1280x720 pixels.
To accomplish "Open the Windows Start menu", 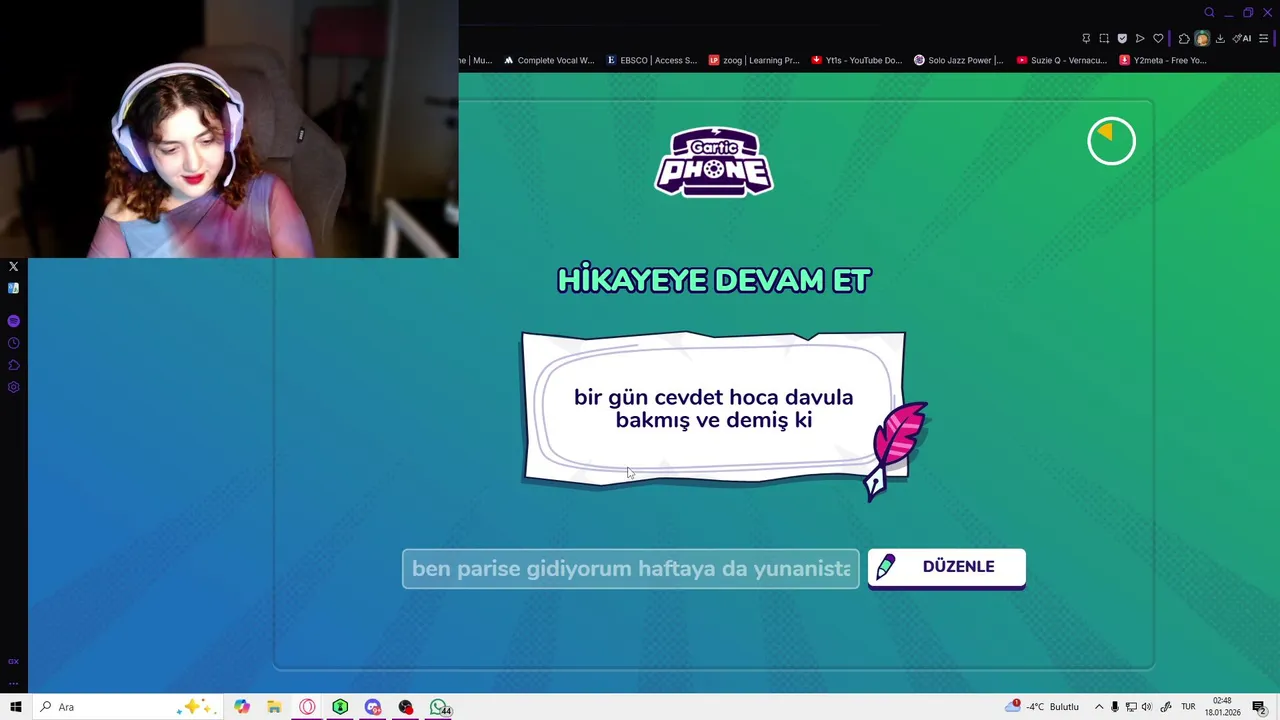I will [x=16, y=707].
